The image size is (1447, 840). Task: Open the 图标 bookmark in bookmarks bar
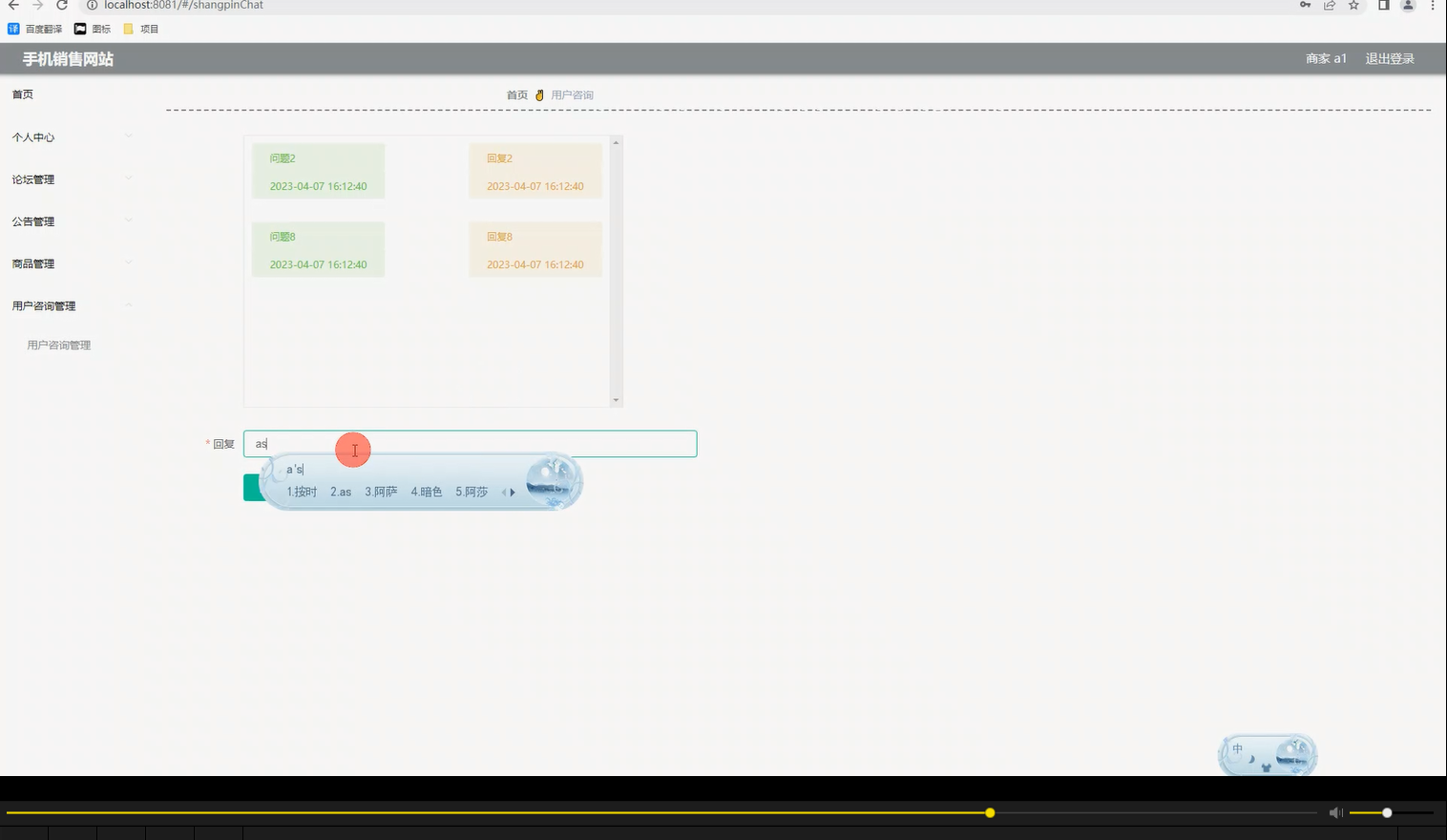pos(92,28)
